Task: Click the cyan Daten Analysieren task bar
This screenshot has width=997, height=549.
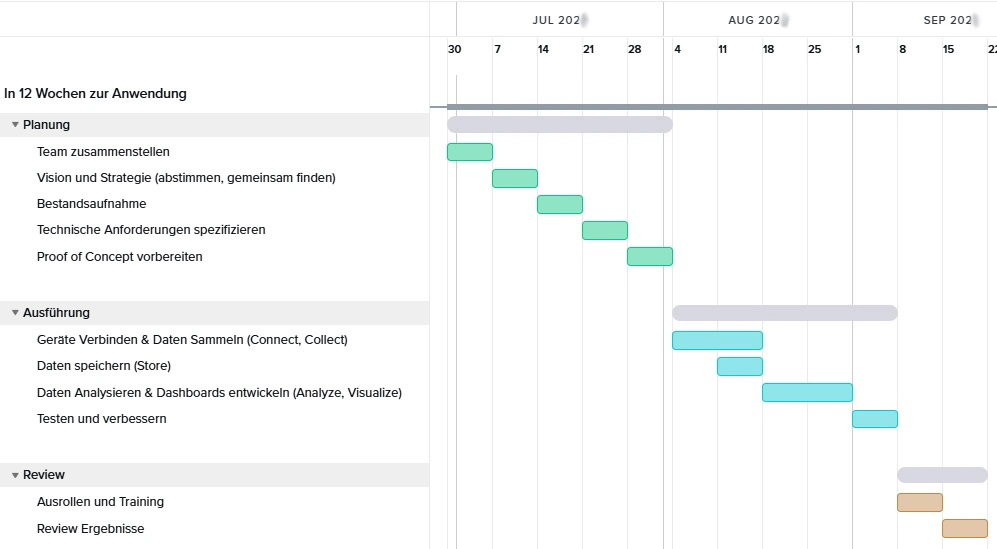Action: [807, 392]
